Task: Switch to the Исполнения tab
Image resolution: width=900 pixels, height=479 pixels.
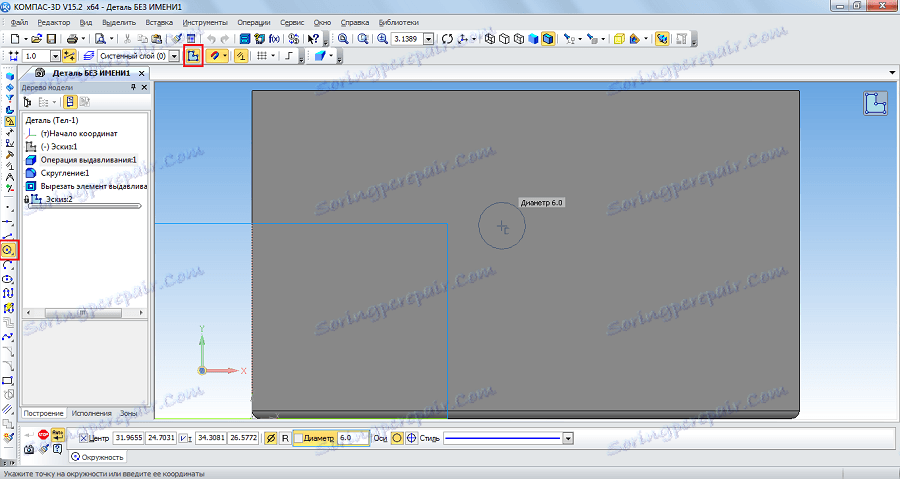Action: point(91,413)
